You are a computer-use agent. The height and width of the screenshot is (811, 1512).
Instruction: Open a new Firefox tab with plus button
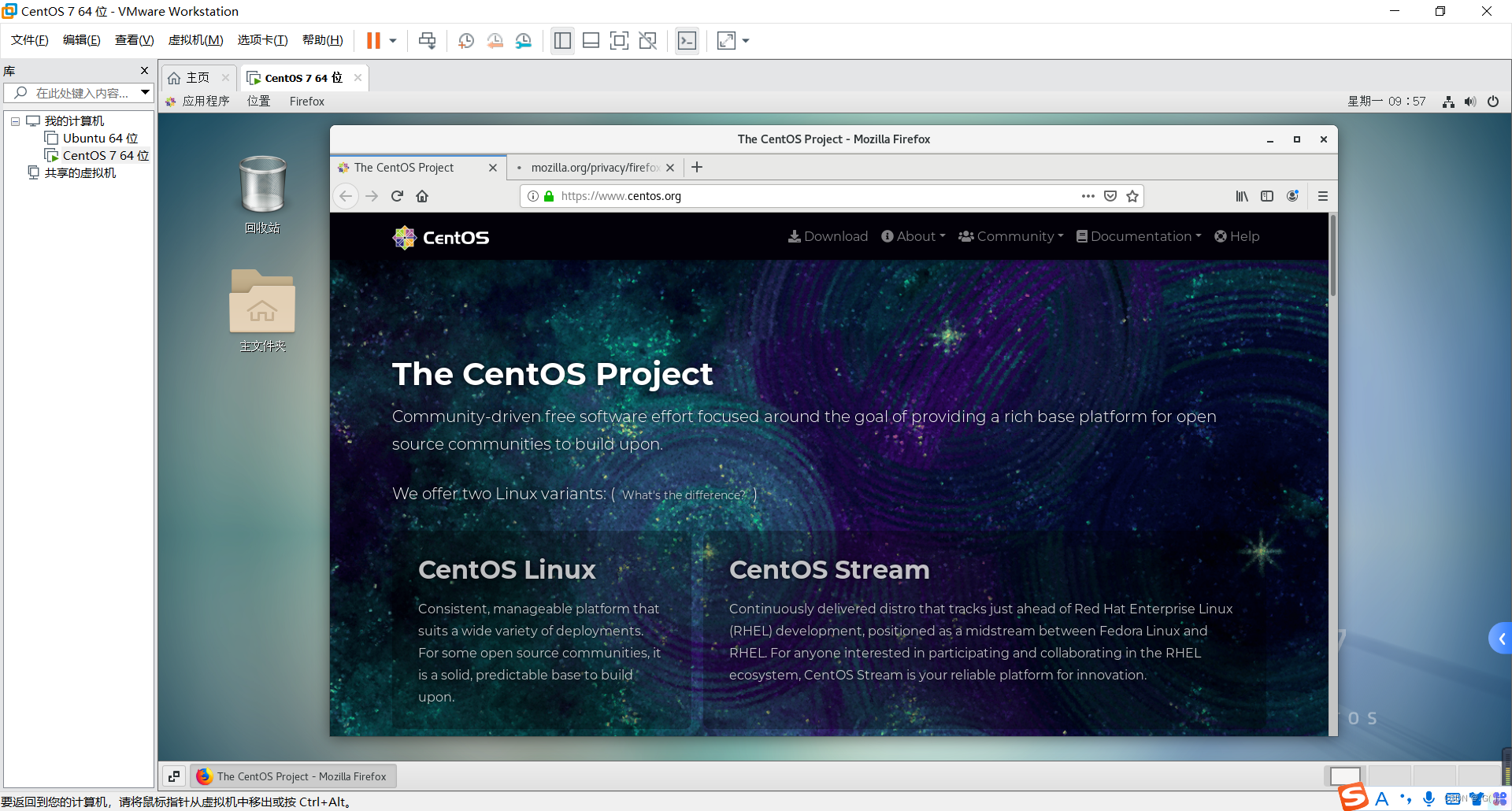pos(697,168)
